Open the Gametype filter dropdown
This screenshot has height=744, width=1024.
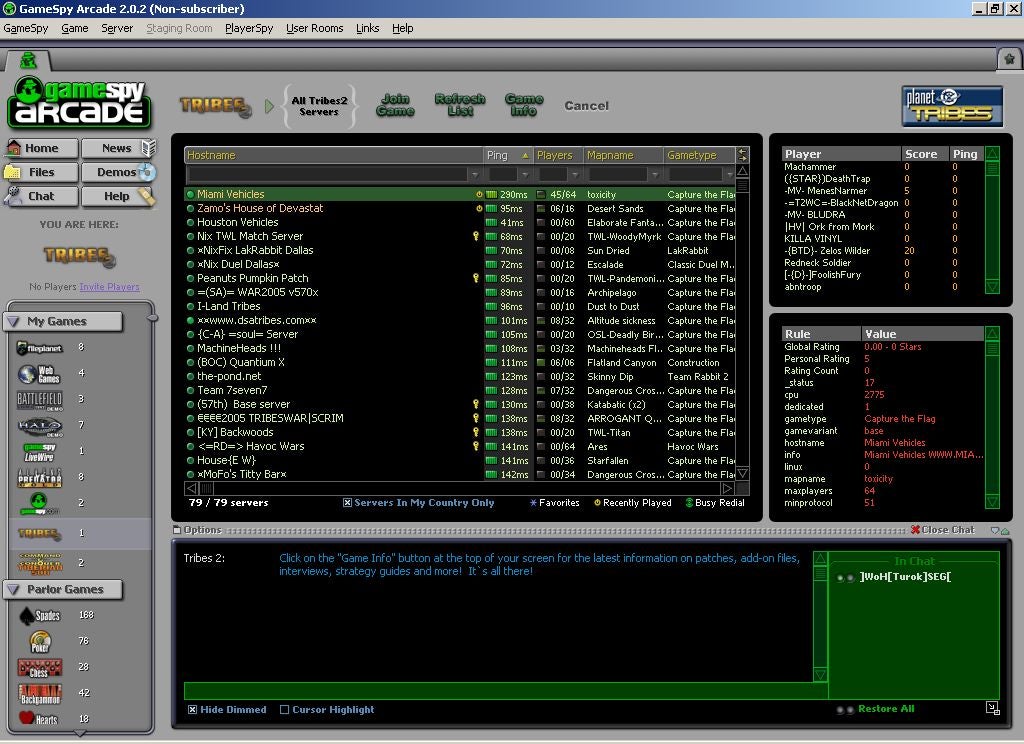[x=729, y=174]
